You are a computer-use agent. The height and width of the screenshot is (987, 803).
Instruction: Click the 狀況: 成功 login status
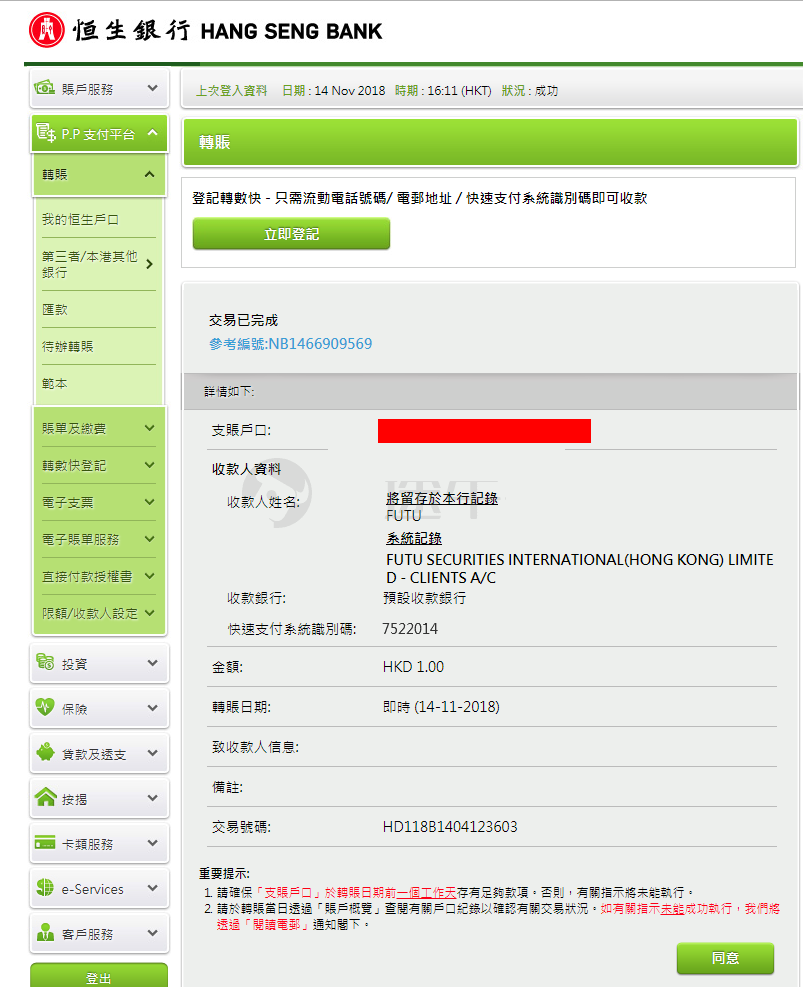530,91
